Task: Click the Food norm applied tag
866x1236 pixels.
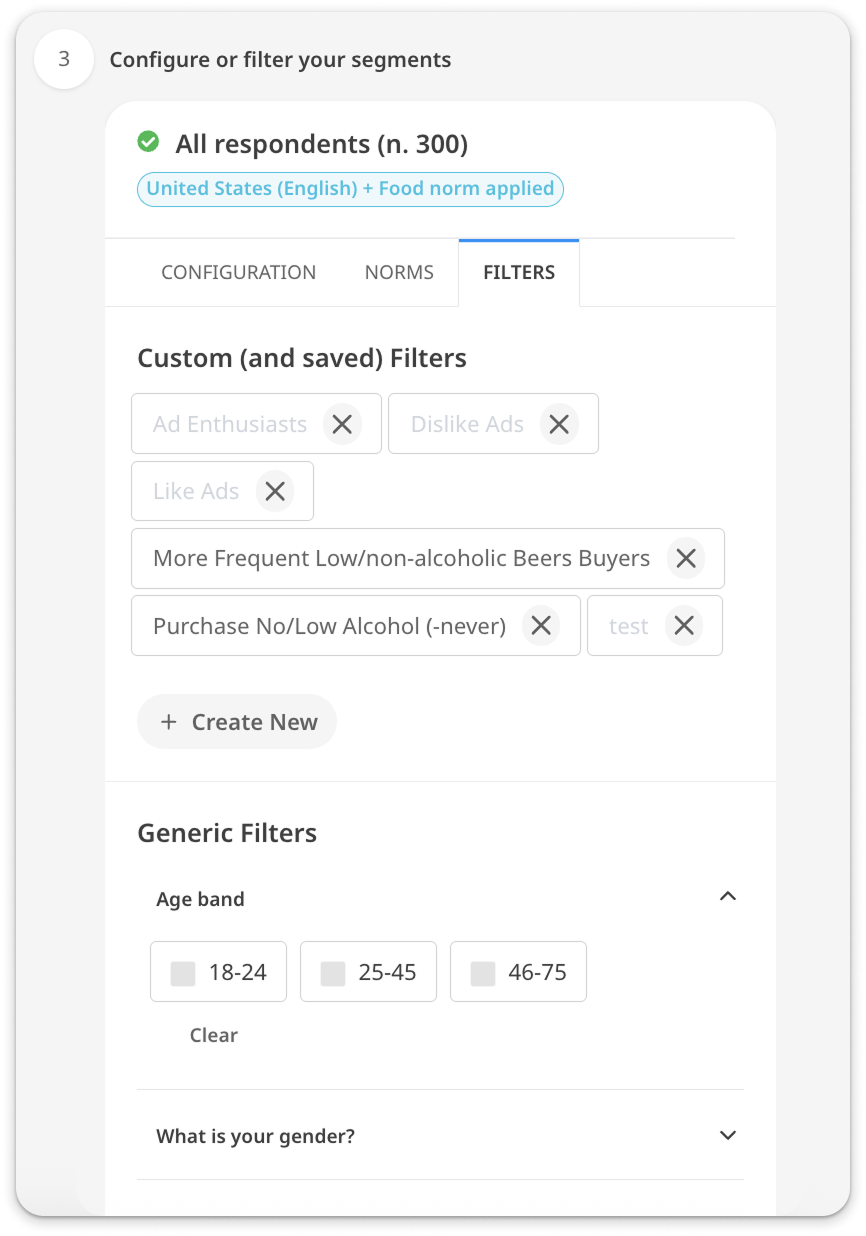Action: coord(350,189)
